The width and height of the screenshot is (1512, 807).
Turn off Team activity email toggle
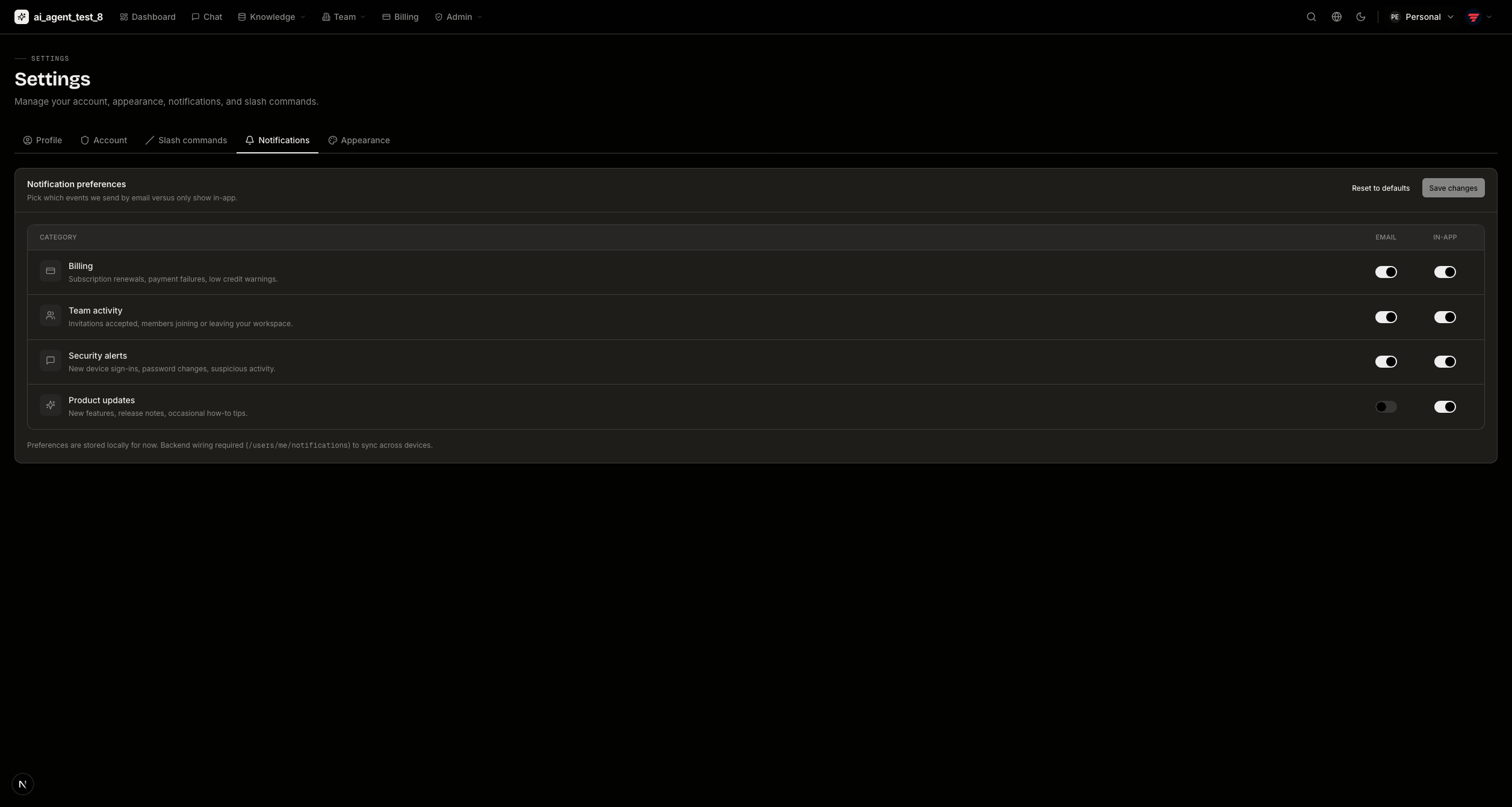[1386, 317]
